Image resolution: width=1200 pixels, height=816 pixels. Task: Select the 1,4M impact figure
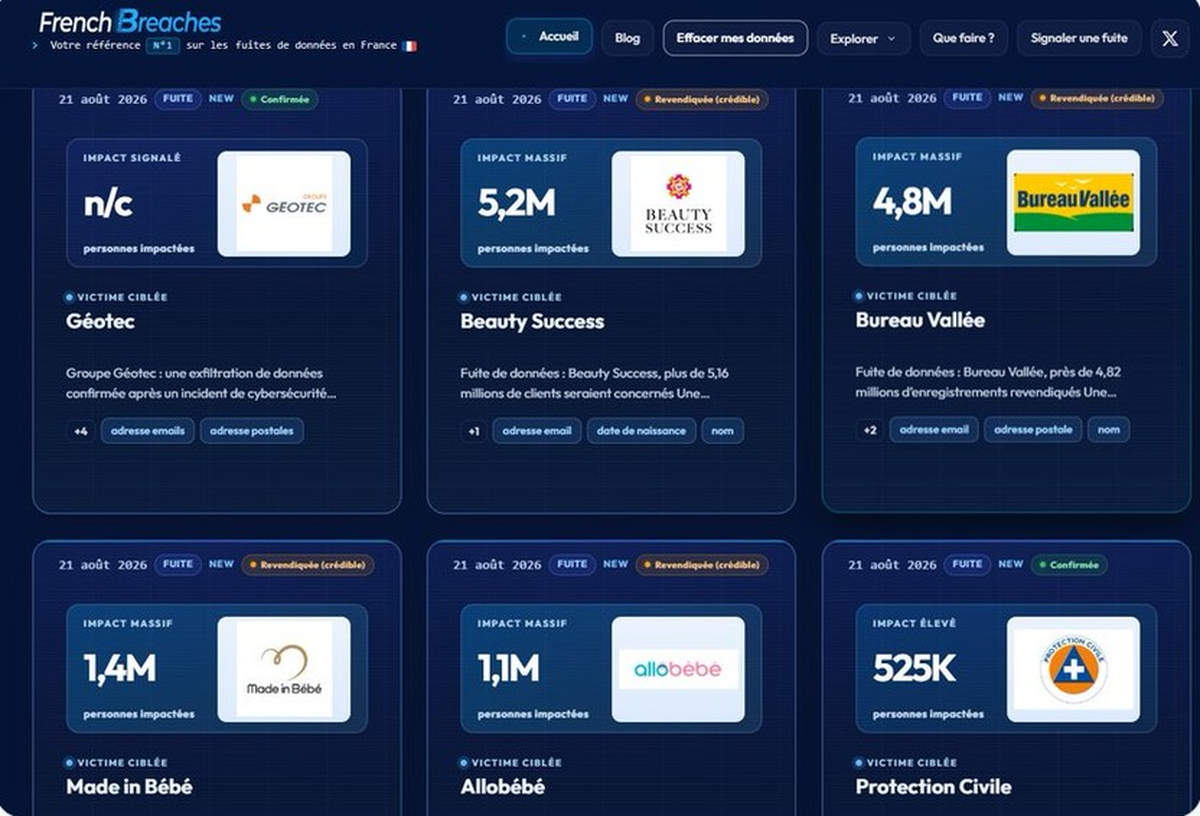120,669
